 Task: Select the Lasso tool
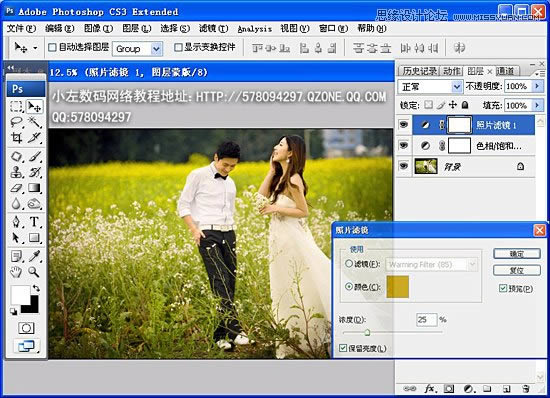tap(16, 122)
